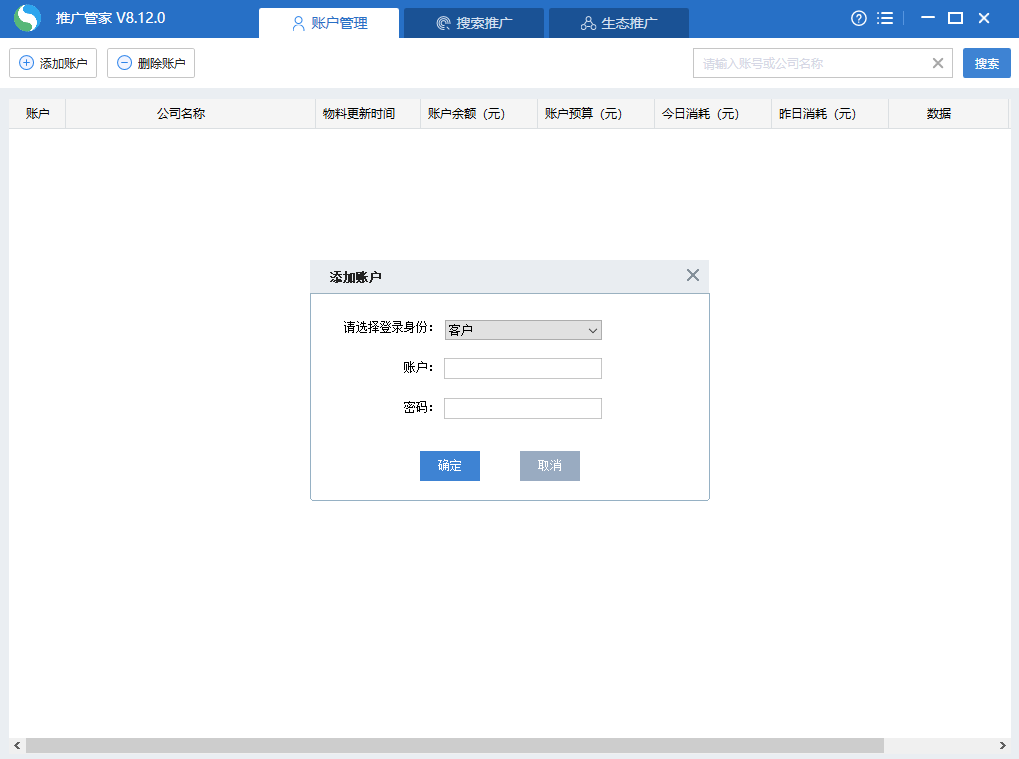1019x759 pixels.
Task: Click the account search text box
Action: point(810,63)
